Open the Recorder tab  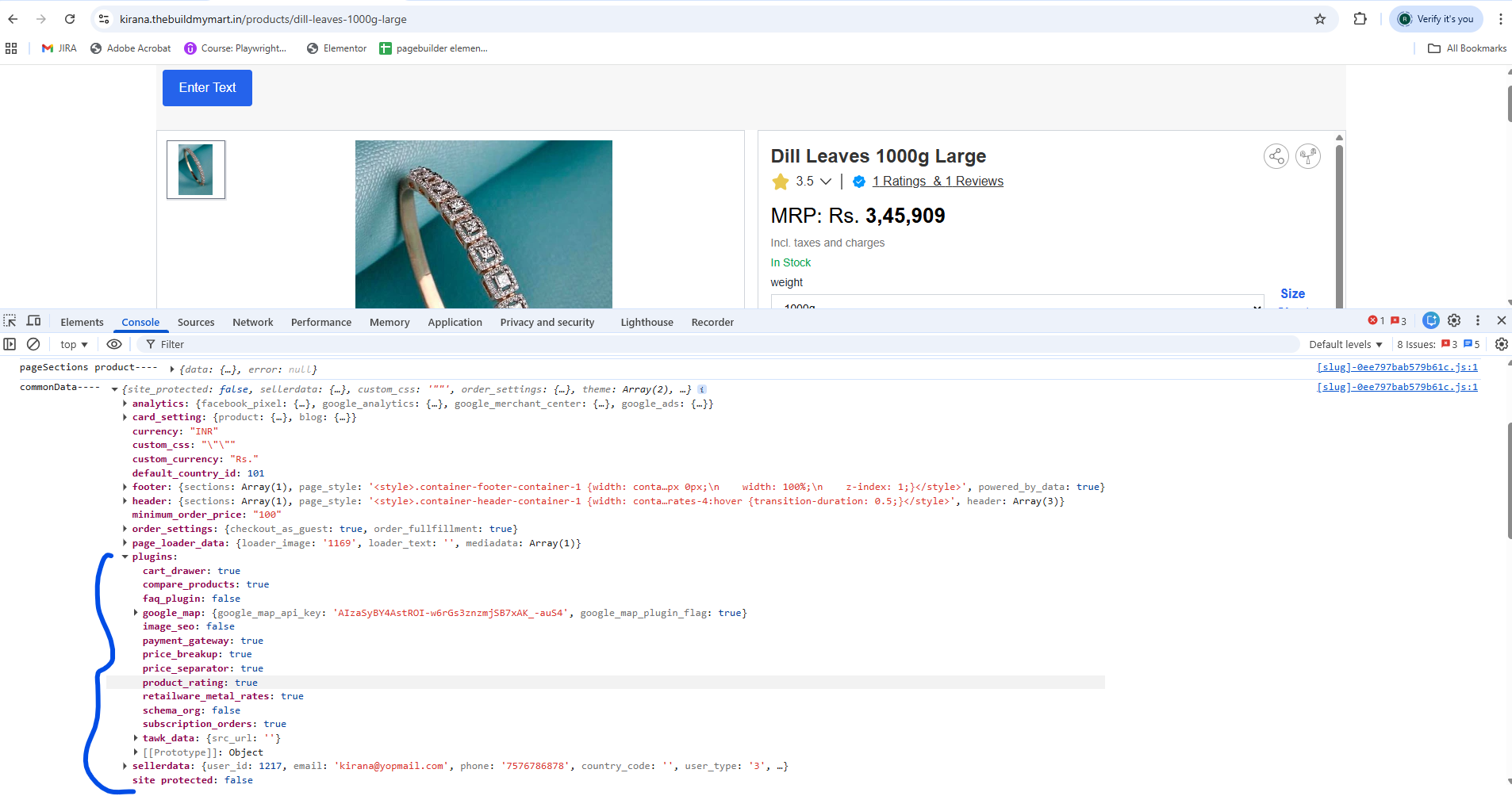pyautogui.click(x=712, y=323)
